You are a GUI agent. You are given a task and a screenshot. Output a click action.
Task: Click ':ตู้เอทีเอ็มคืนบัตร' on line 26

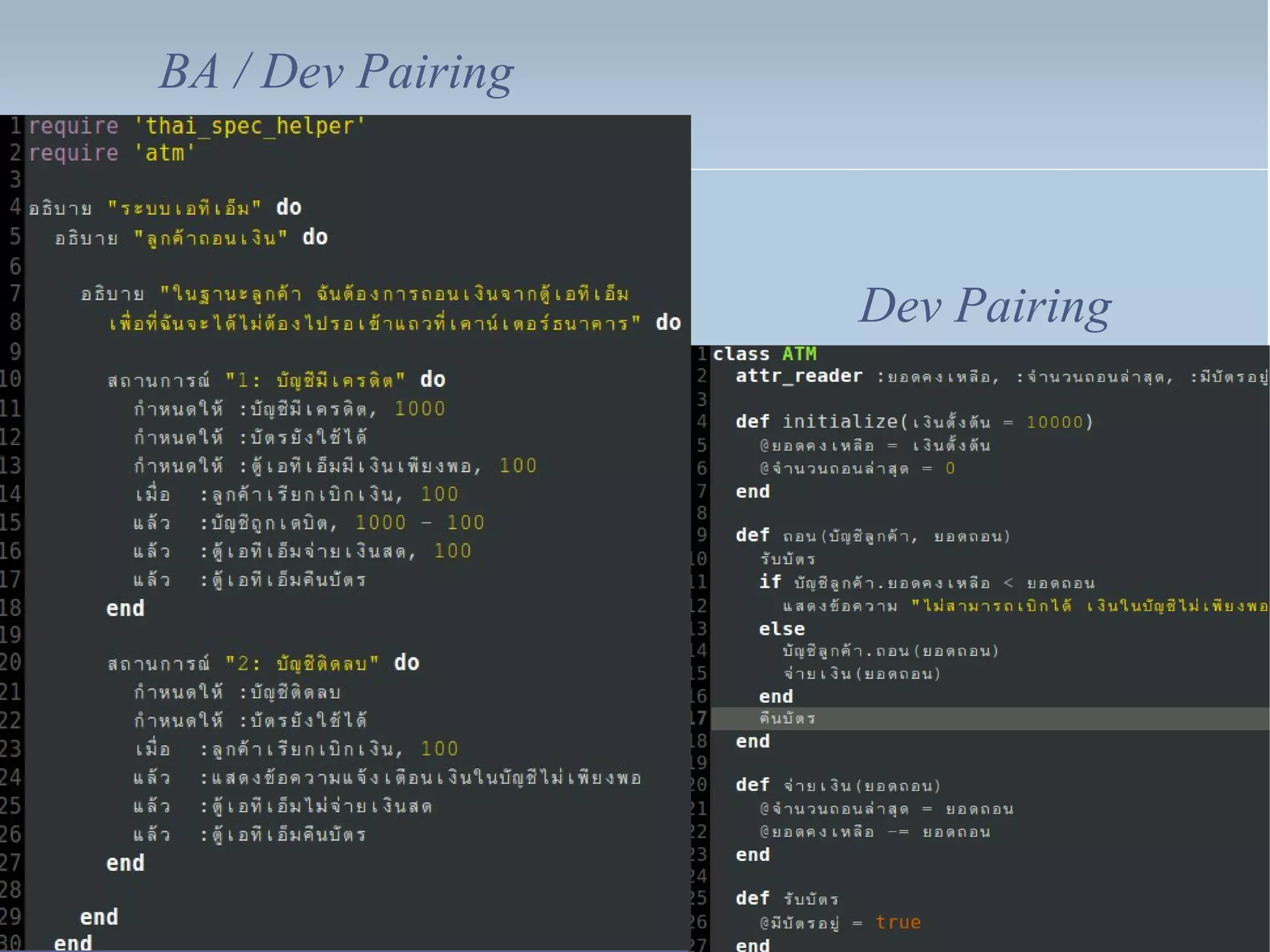tap(283, 834)
